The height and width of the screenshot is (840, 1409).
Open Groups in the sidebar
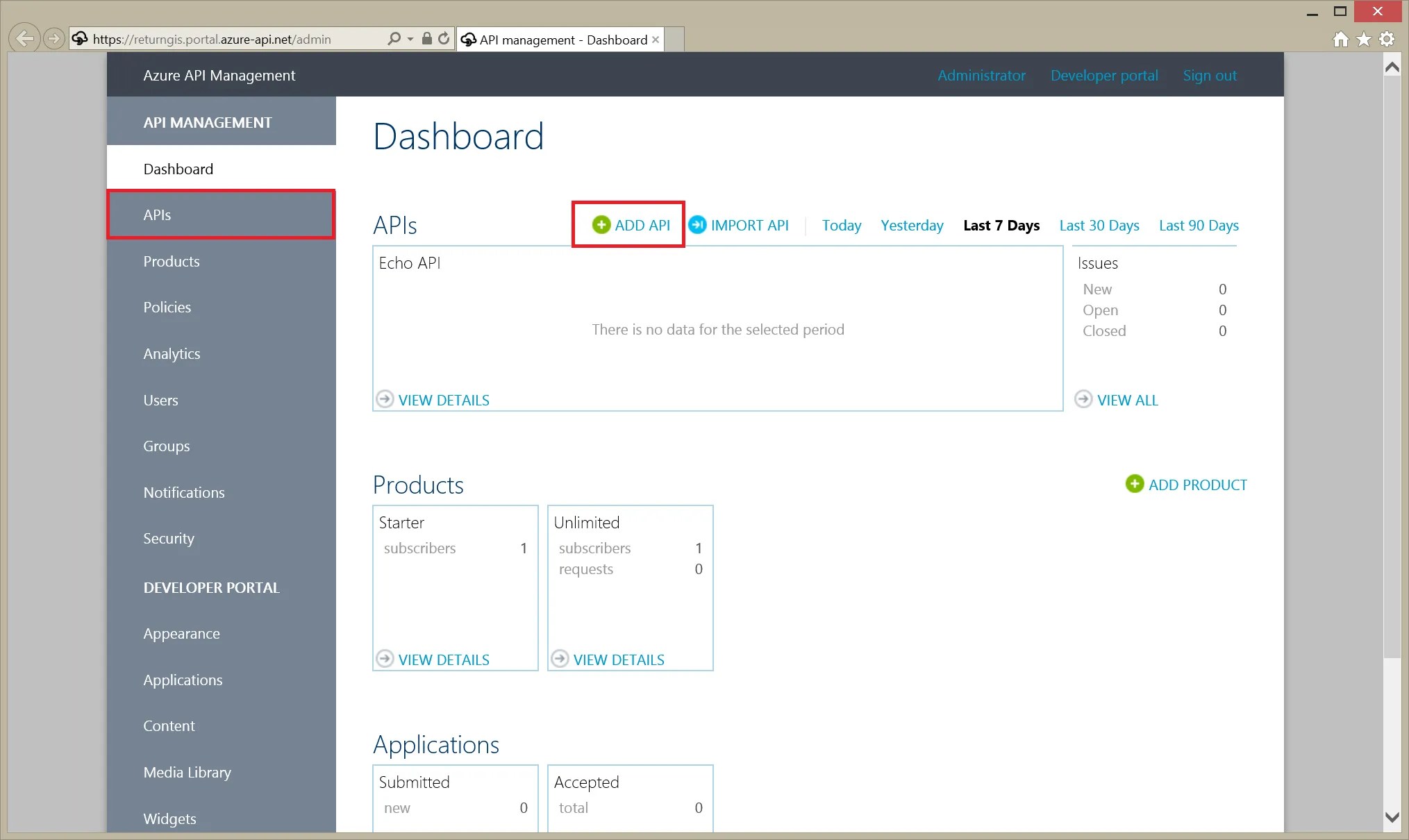click(x=221, y=446)
